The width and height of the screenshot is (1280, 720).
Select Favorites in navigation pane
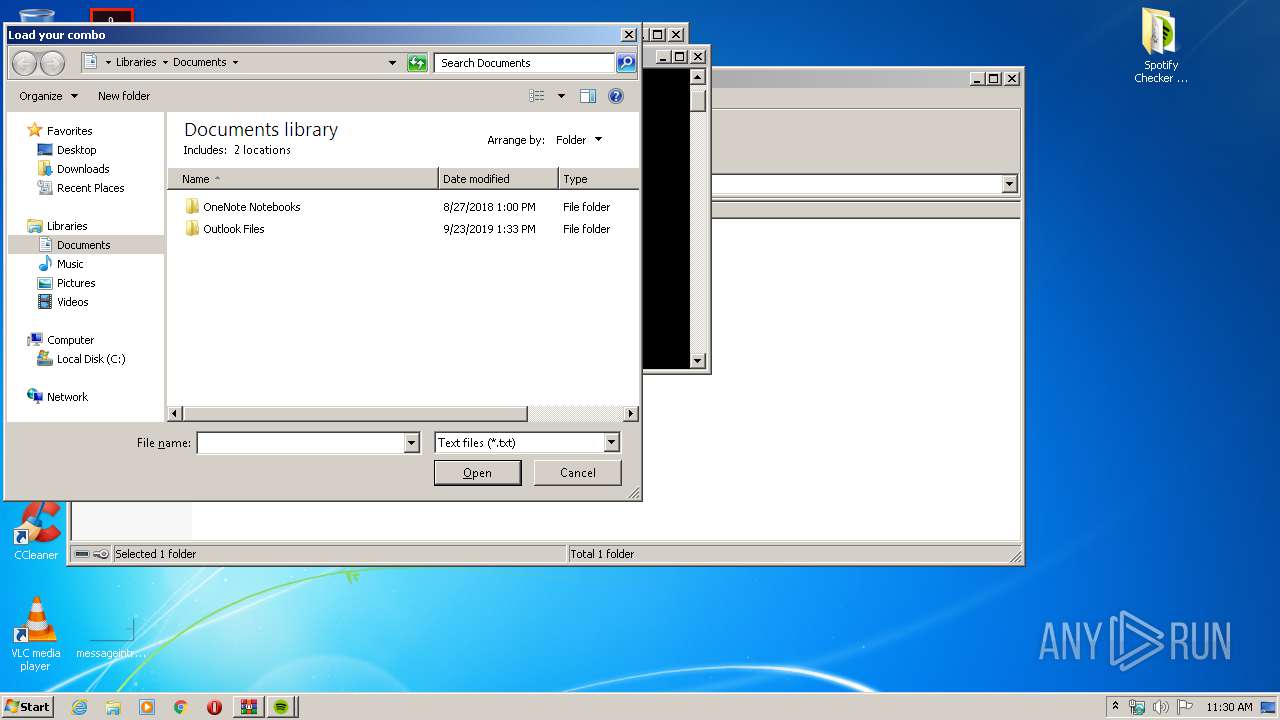[x=69, y=131]
